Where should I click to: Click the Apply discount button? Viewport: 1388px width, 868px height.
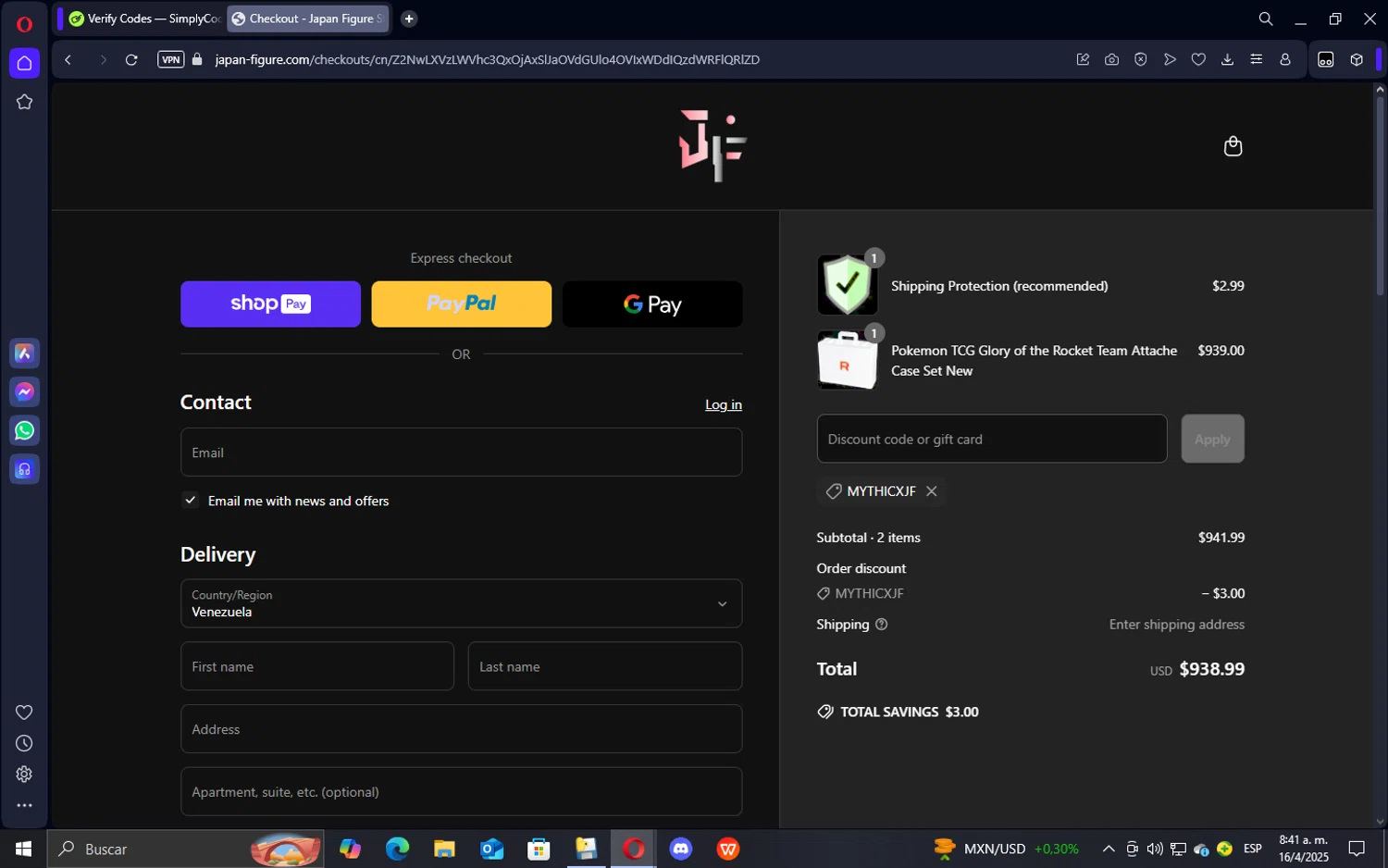coord(1212,439)
